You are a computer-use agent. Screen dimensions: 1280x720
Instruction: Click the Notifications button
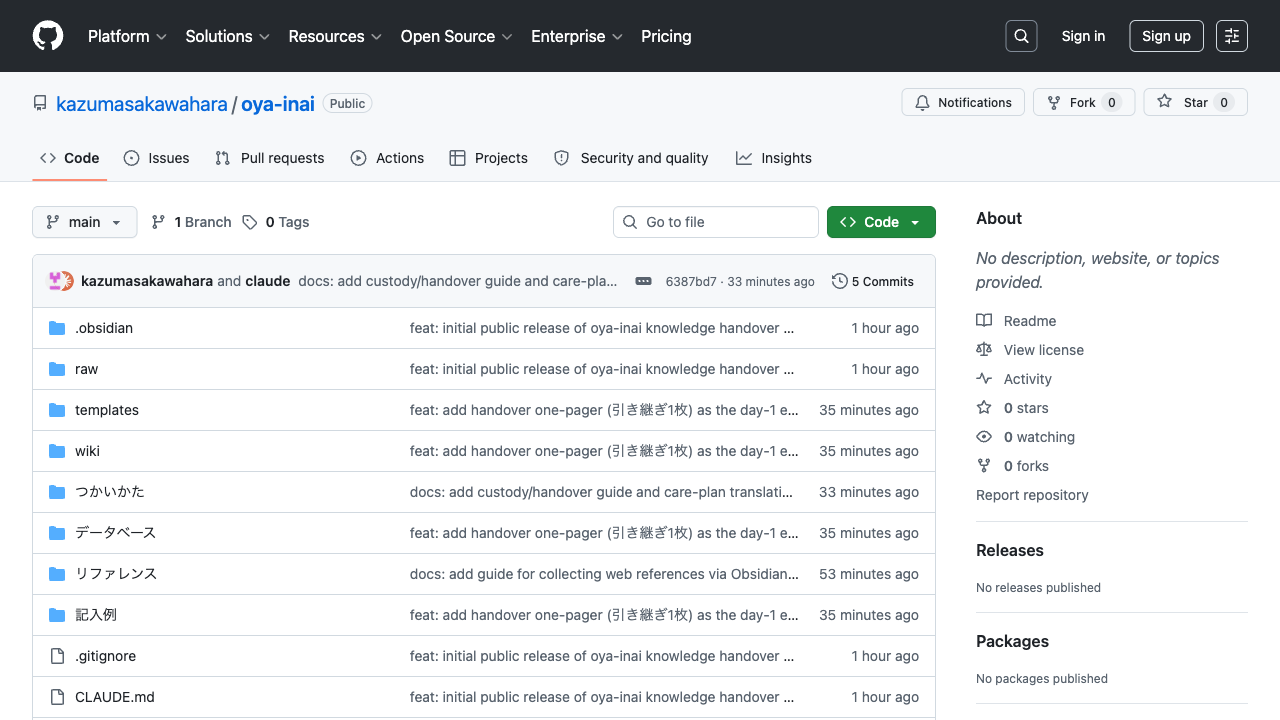pyautogui.click(x=963, y=102)
